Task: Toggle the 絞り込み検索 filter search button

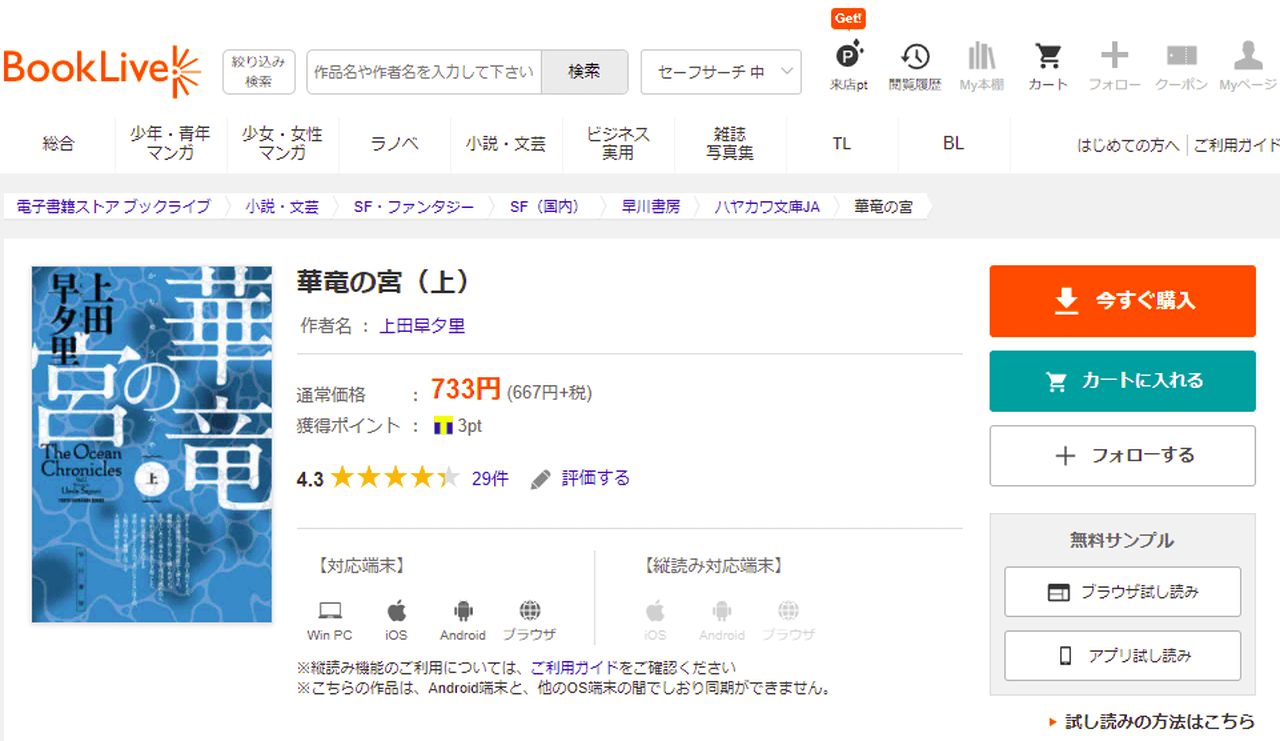Action: [258, 72]
